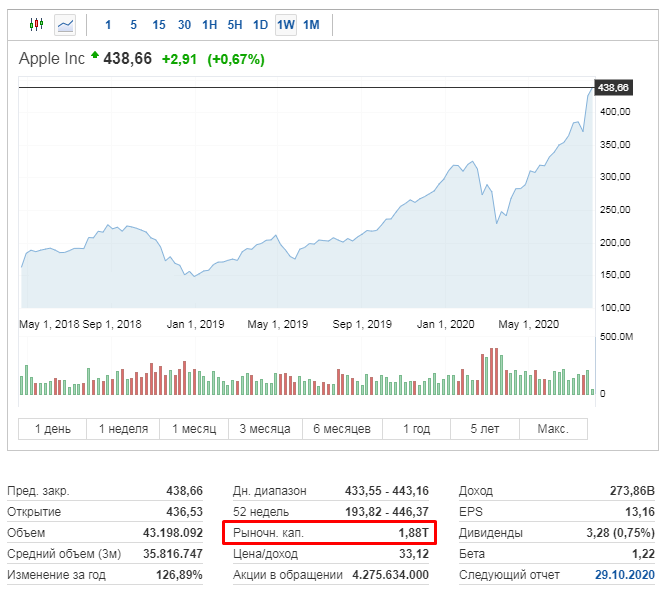Click the Открытие value 436,53

[184, 511]
